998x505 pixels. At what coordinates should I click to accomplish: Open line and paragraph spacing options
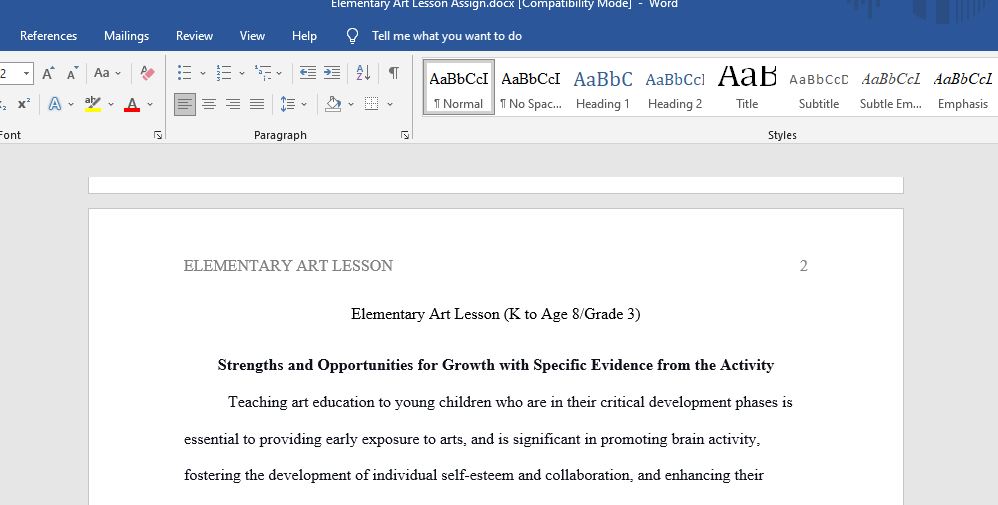point(288,104)
